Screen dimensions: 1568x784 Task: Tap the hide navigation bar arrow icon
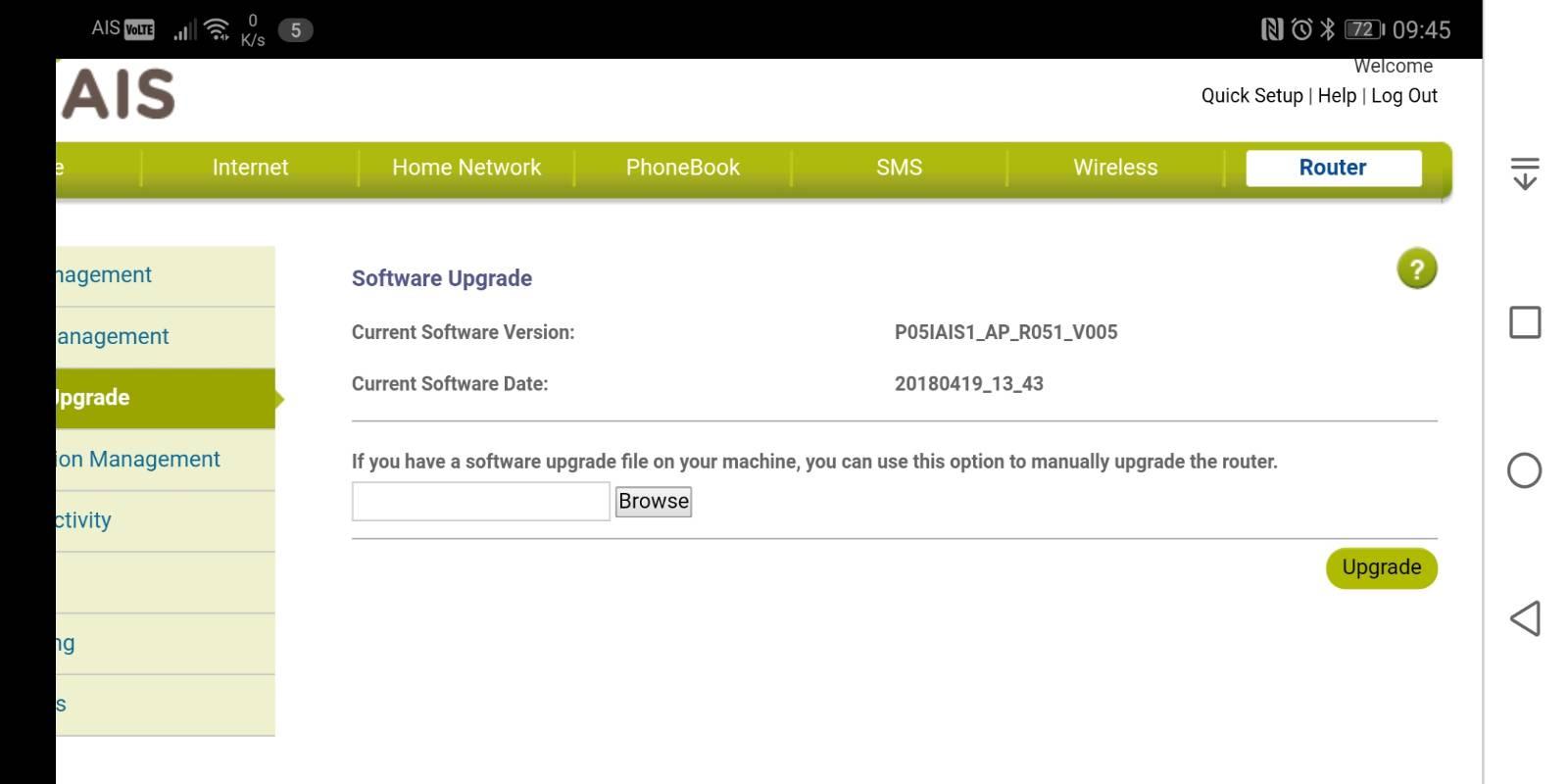tap(1525, 173)
